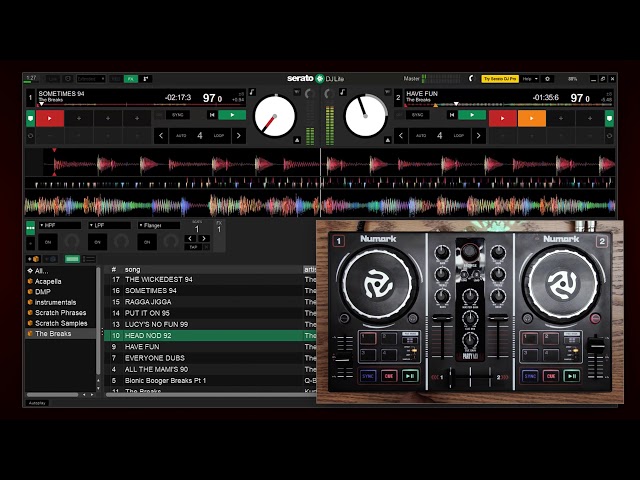Click the REC button in top toolbar
The width and height of the screenshot is (640, 480).
click(x=116, y=79)
